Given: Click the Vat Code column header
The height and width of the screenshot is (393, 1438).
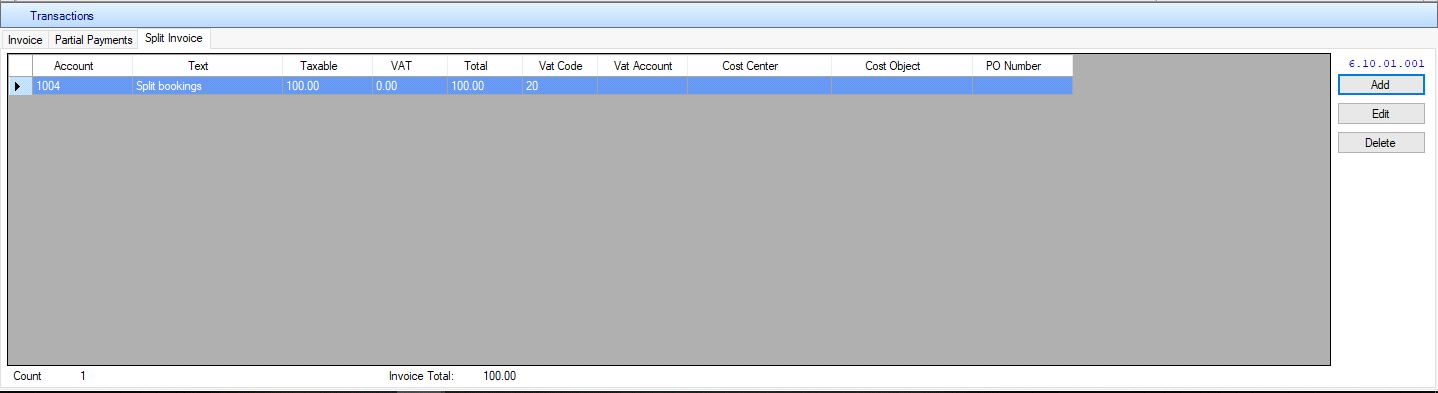Looking at the screenshot, I should pyautogui.click(x=560, y=66).
